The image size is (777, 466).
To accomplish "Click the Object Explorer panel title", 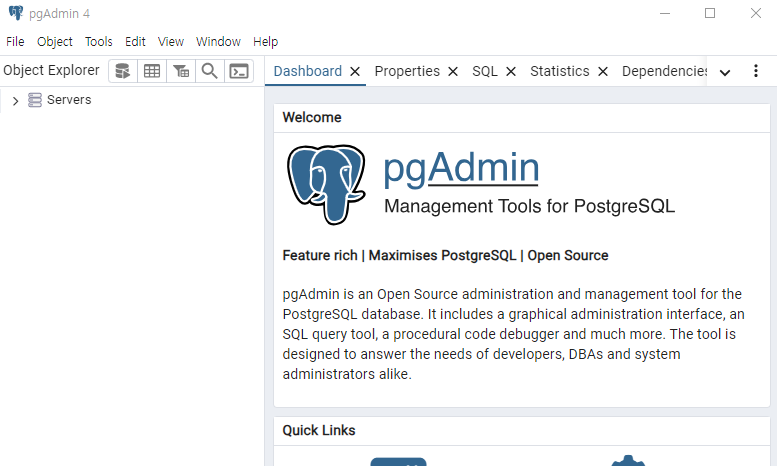I will click(51, 70).
